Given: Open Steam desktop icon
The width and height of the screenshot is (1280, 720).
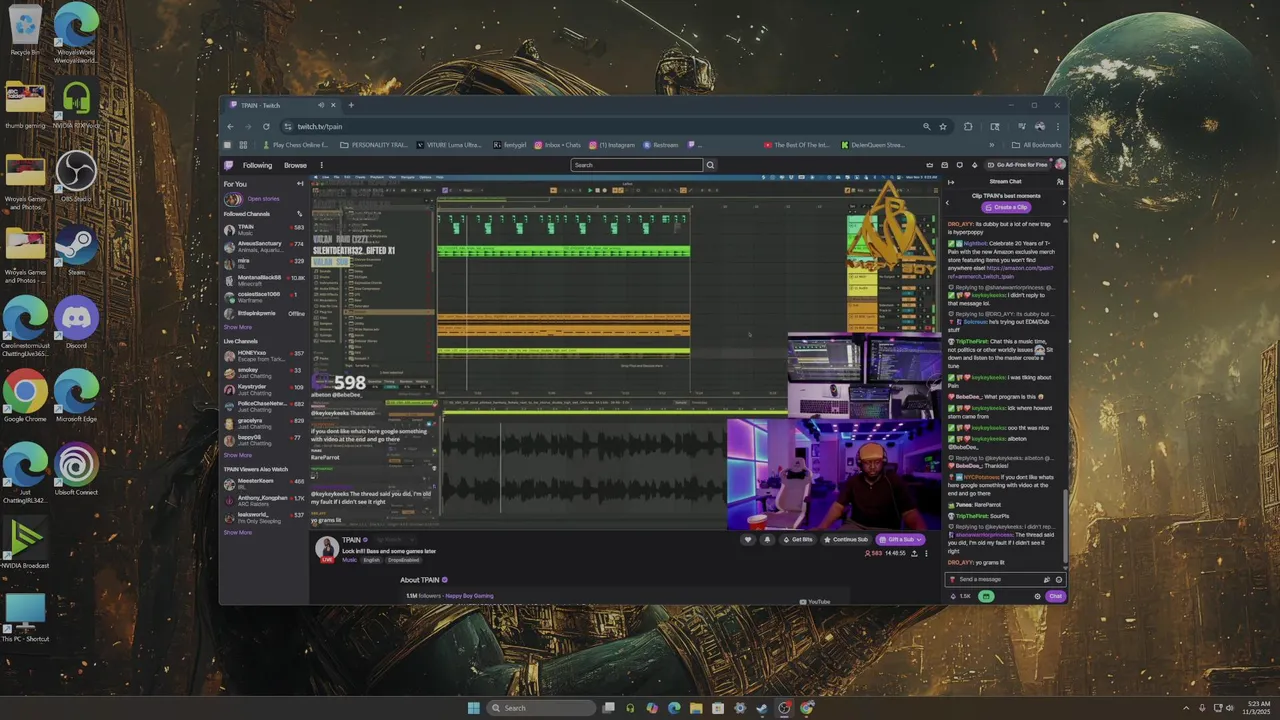Looking at the screenshot, I should [76, 249].
